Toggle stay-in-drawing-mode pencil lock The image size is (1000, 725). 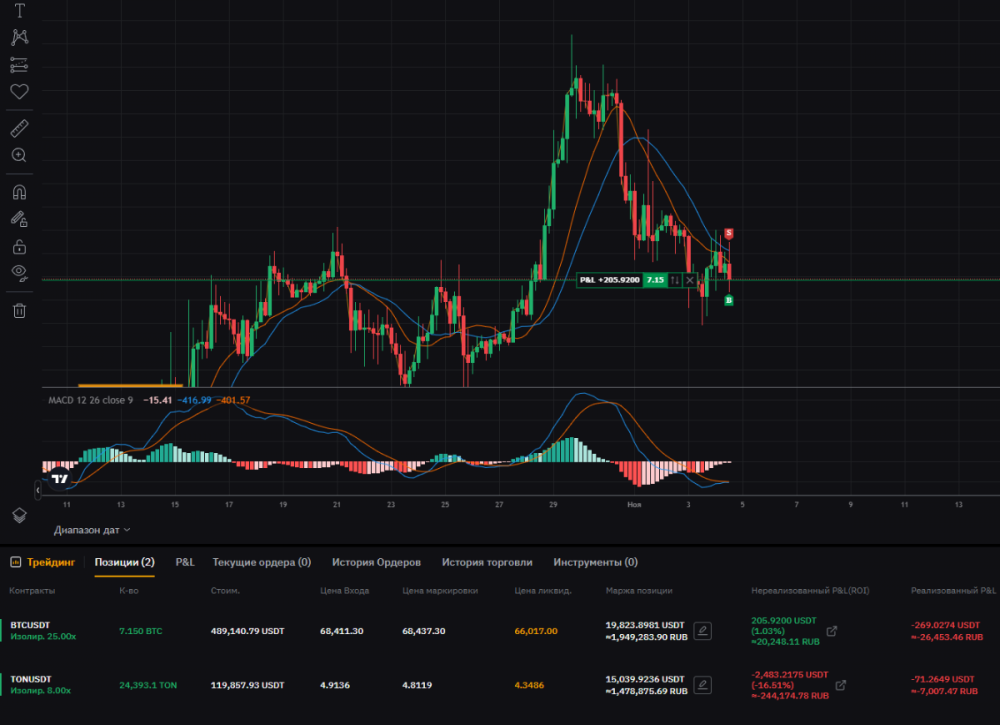click(19, 218)
